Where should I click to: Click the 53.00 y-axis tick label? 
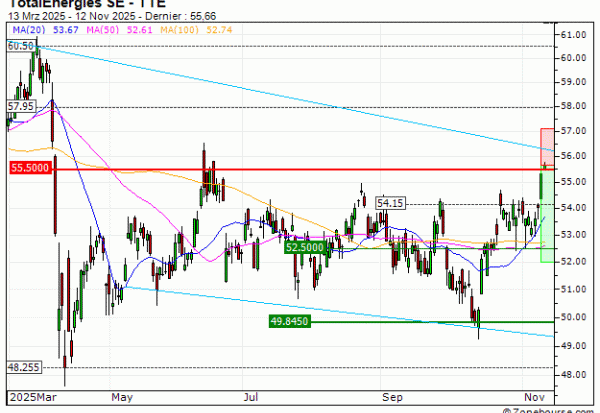coord(573,234)
